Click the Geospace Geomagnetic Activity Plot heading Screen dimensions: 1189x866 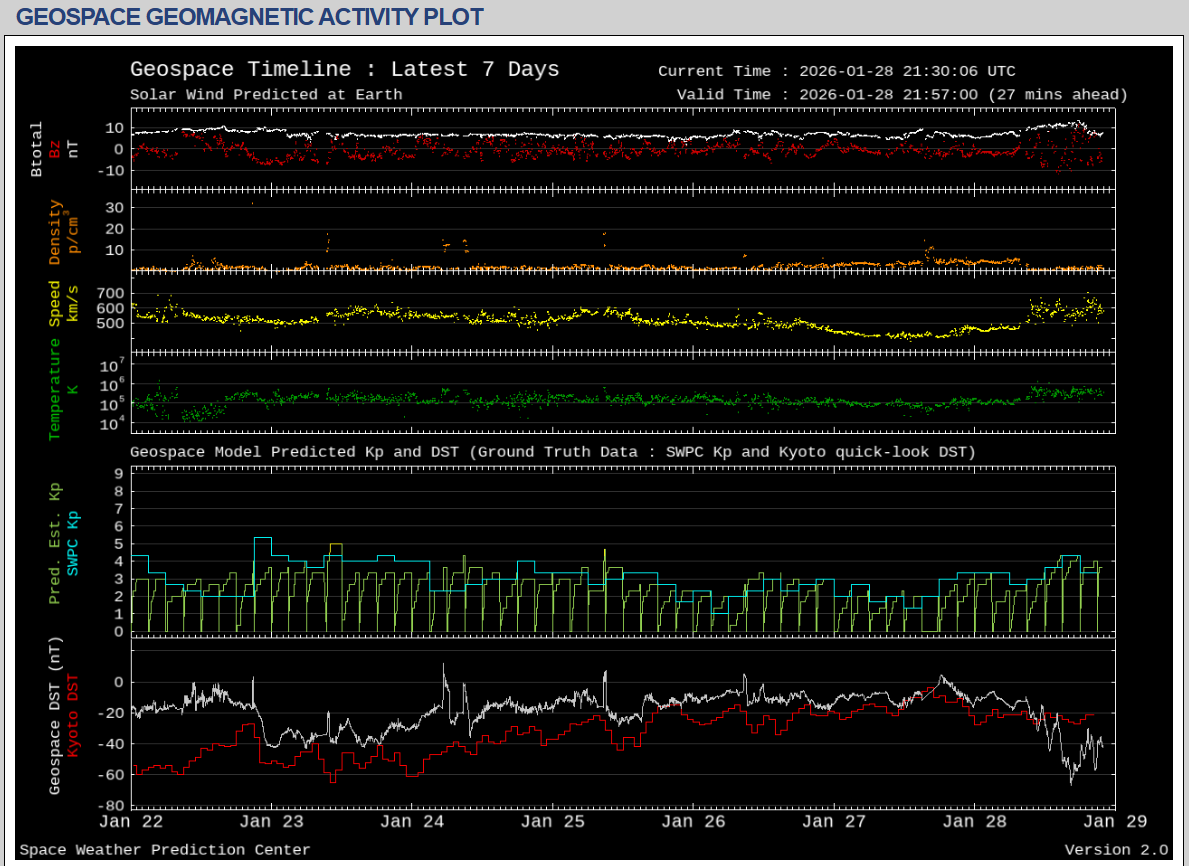coord(250,17)
